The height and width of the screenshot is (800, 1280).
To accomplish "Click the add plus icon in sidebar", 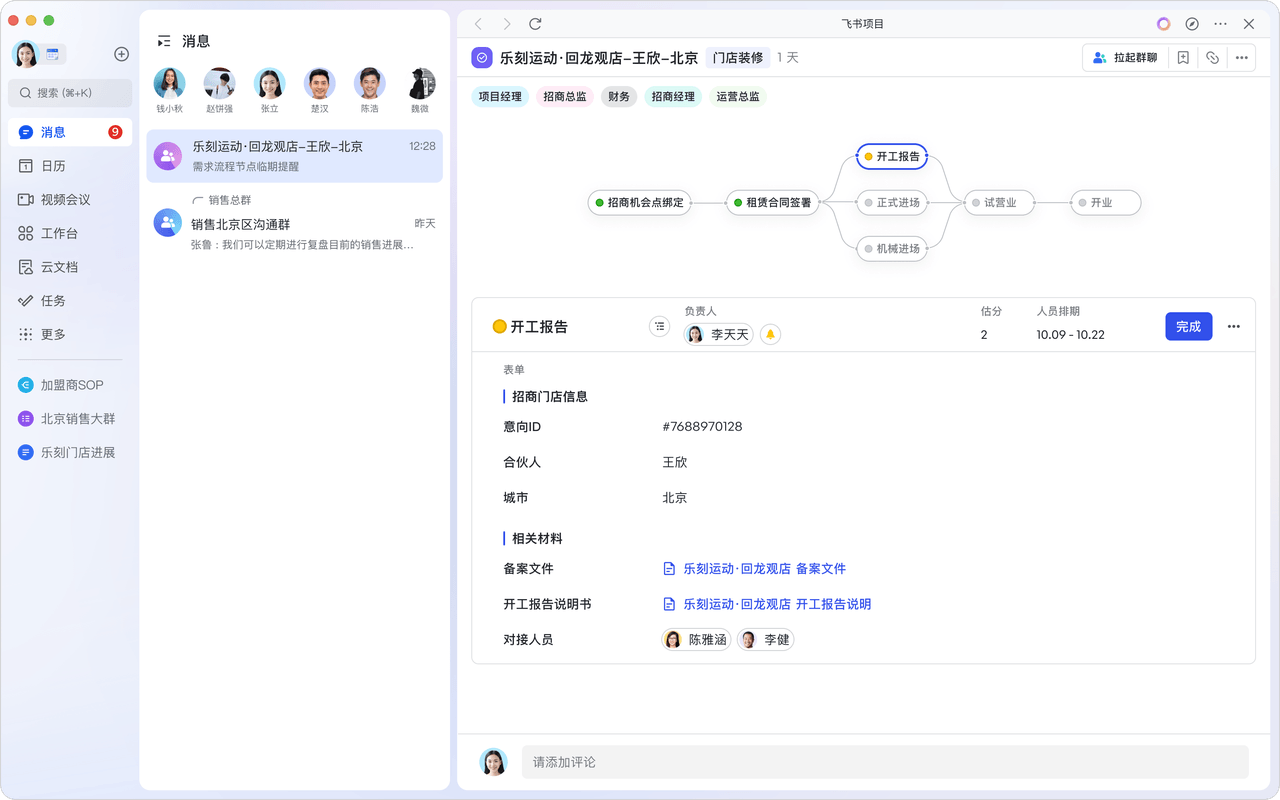I will coord(121,54).
